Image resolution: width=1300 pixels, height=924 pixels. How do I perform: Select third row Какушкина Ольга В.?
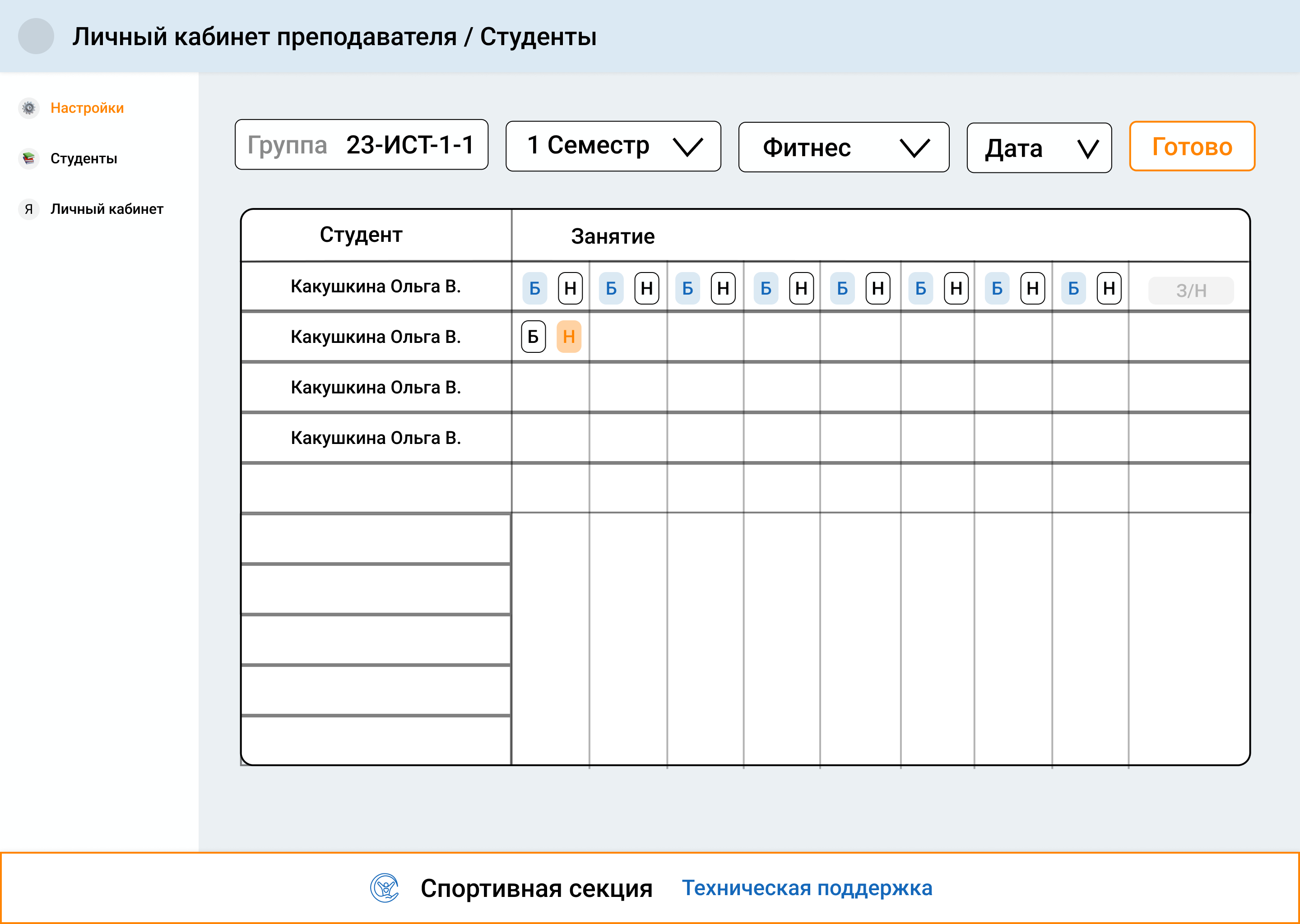click(376, 388)
